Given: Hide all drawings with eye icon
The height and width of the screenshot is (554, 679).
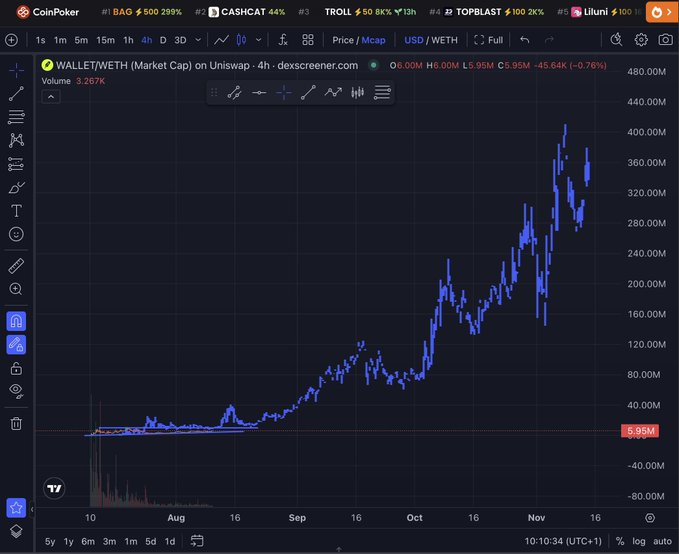Looking at the screenshot, I should coord(16,391).
